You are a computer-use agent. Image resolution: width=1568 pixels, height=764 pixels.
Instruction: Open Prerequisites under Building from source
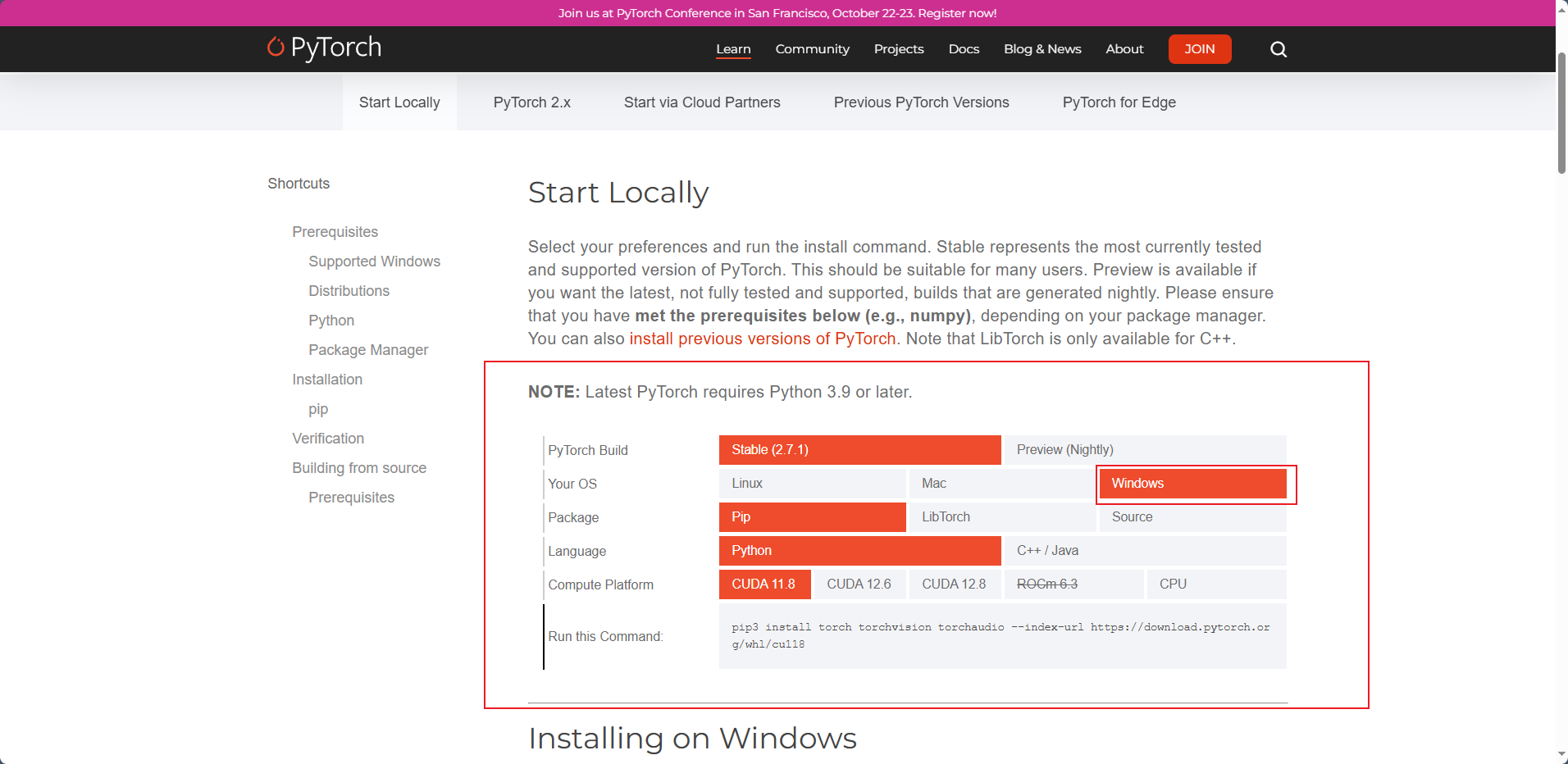[352, 498]
